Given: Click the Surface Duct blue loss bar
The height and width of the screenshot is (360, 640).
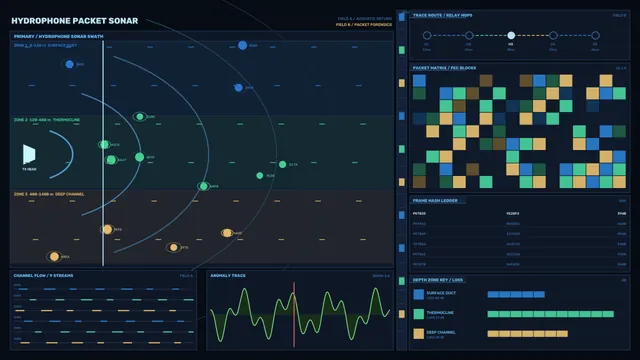Looking at the screenshot, I should pos(516,294).
